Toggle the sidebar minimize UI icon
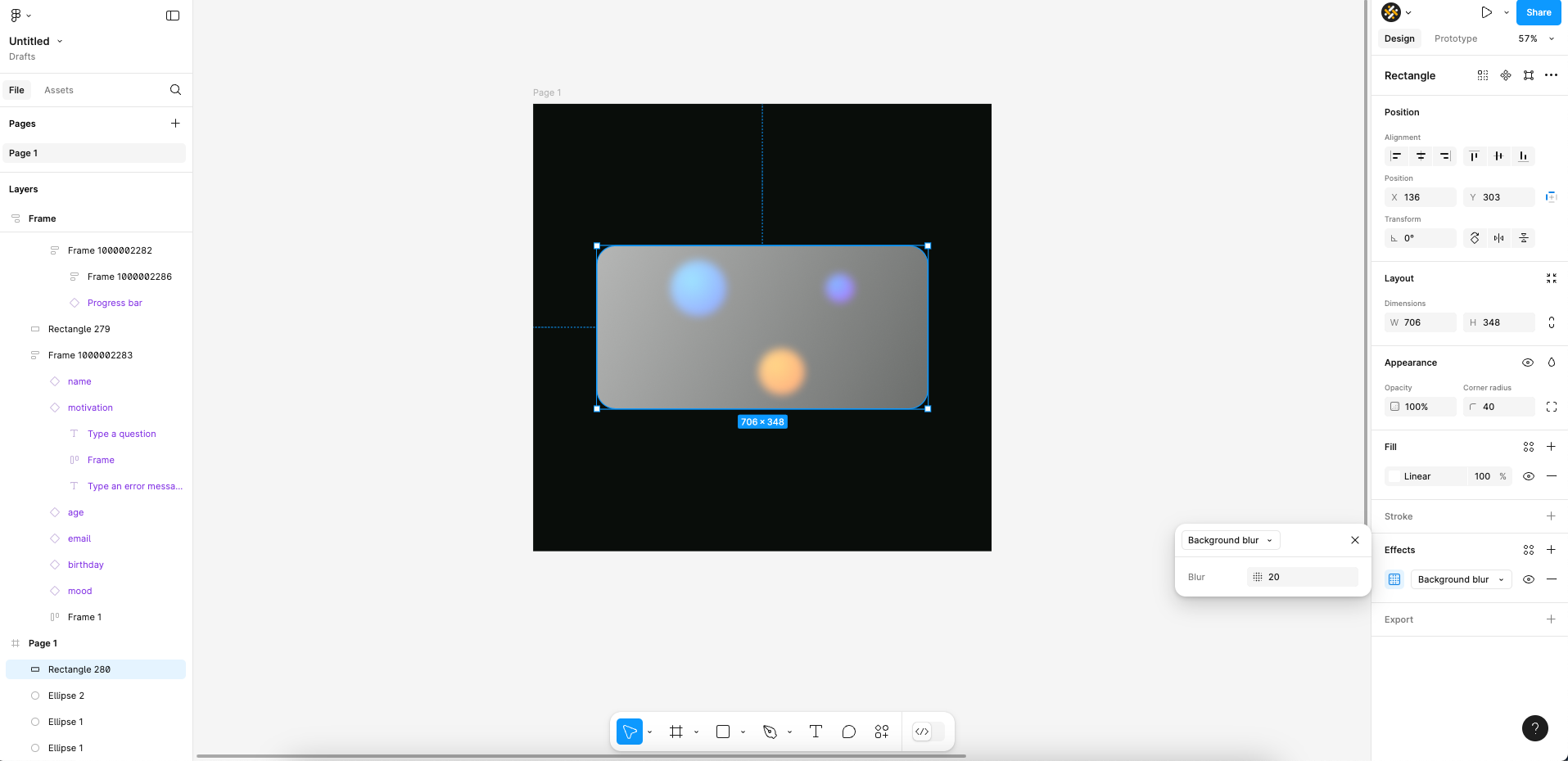This screenshot has height=761, width=1568. pyautogui.click(x=173, y=16)
